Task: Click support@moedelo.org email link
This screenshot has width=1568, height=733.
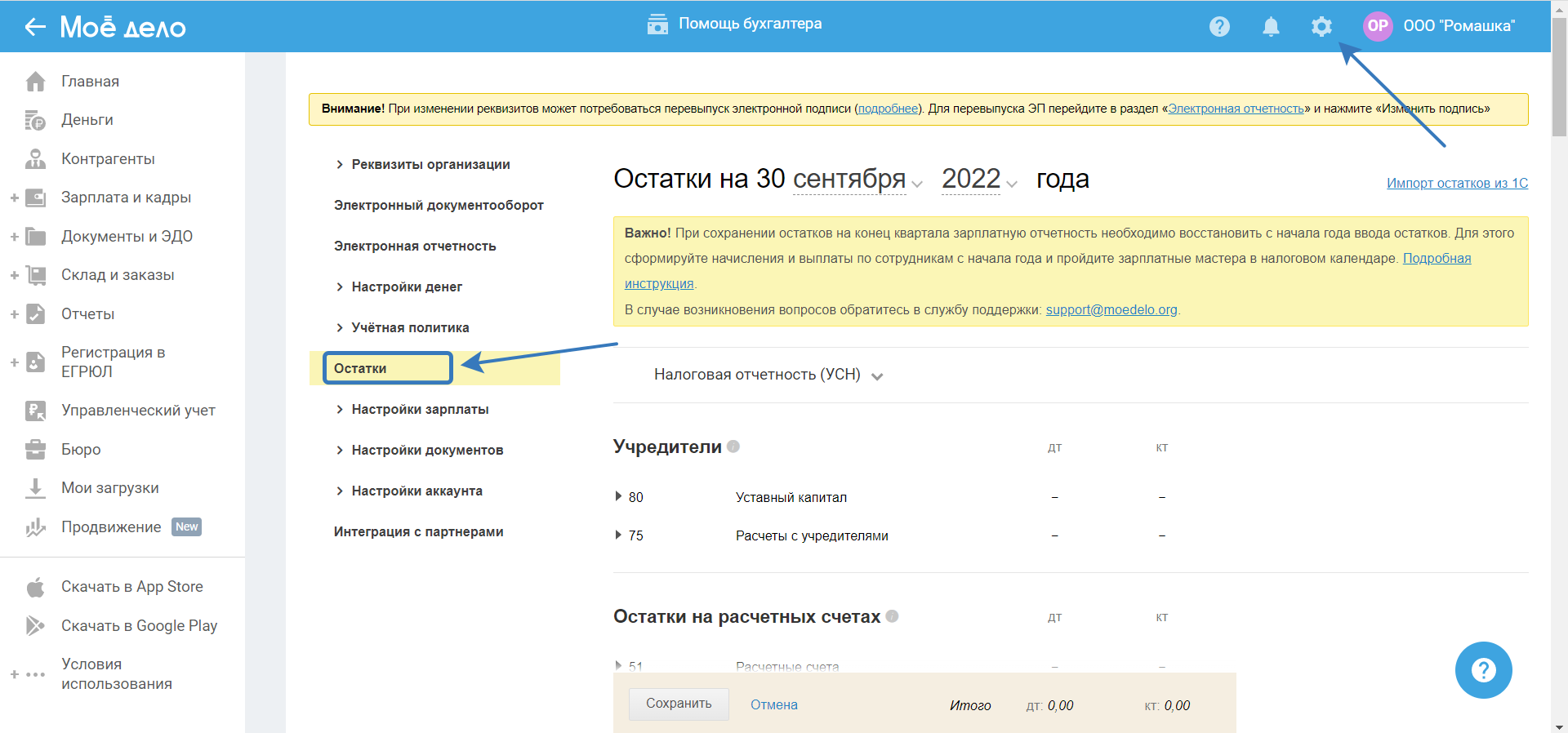Action: [x=1111, y=310]
